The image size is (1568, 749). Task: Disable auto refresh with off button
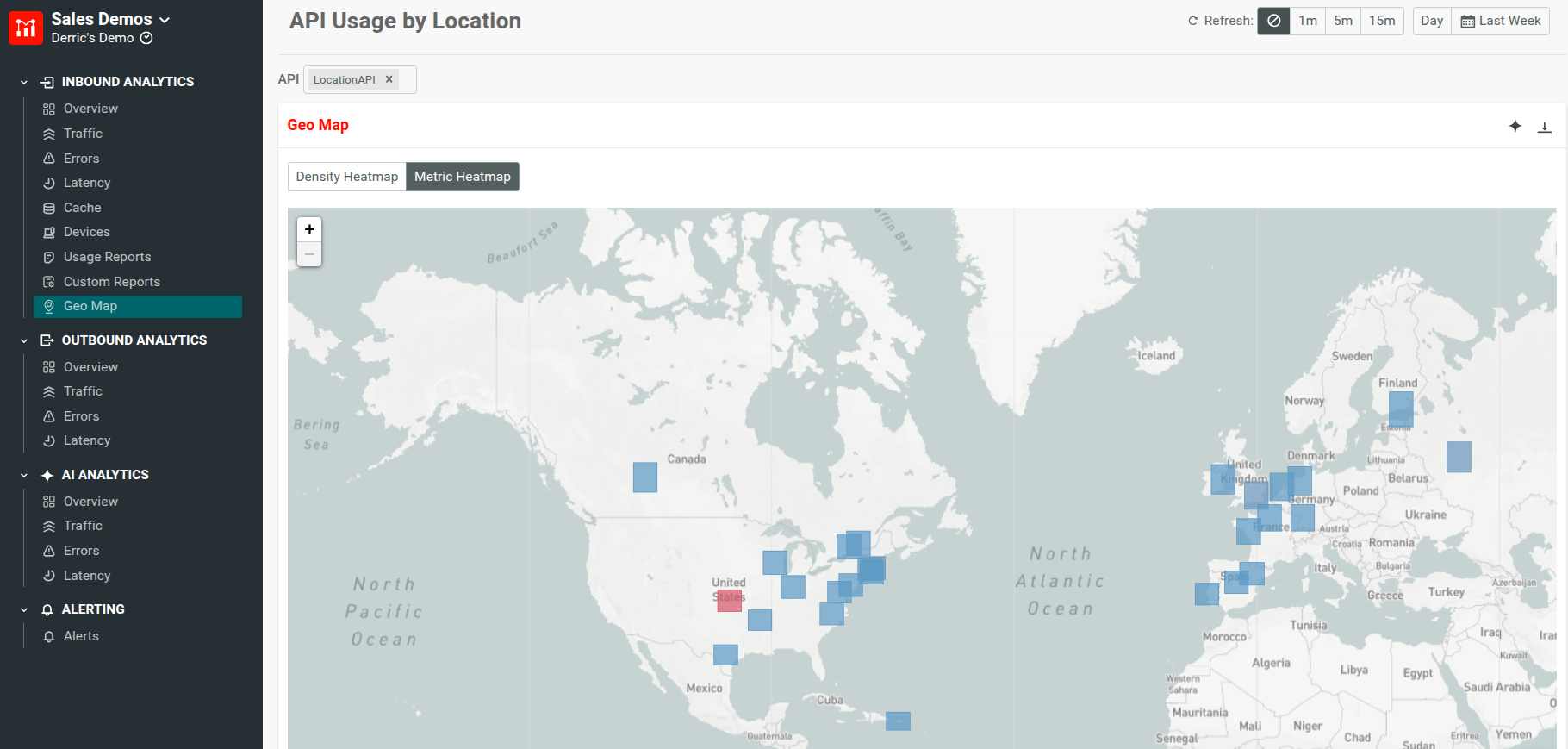1273,21
